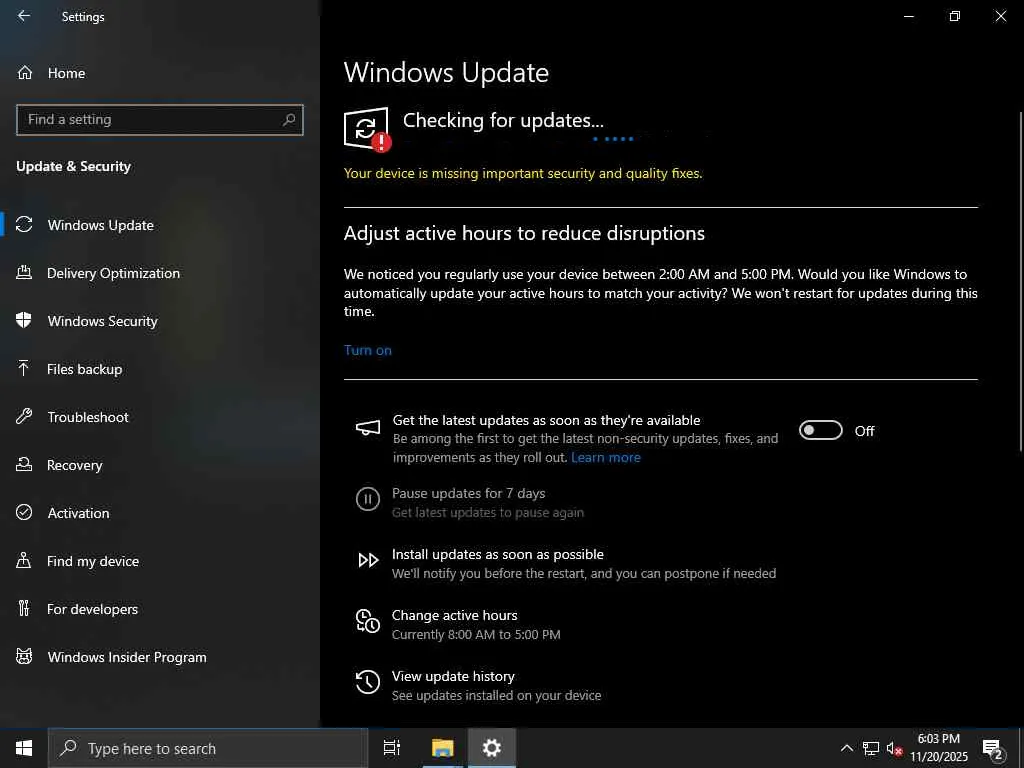Click the Delivery Optimization icon

point(24,272)
